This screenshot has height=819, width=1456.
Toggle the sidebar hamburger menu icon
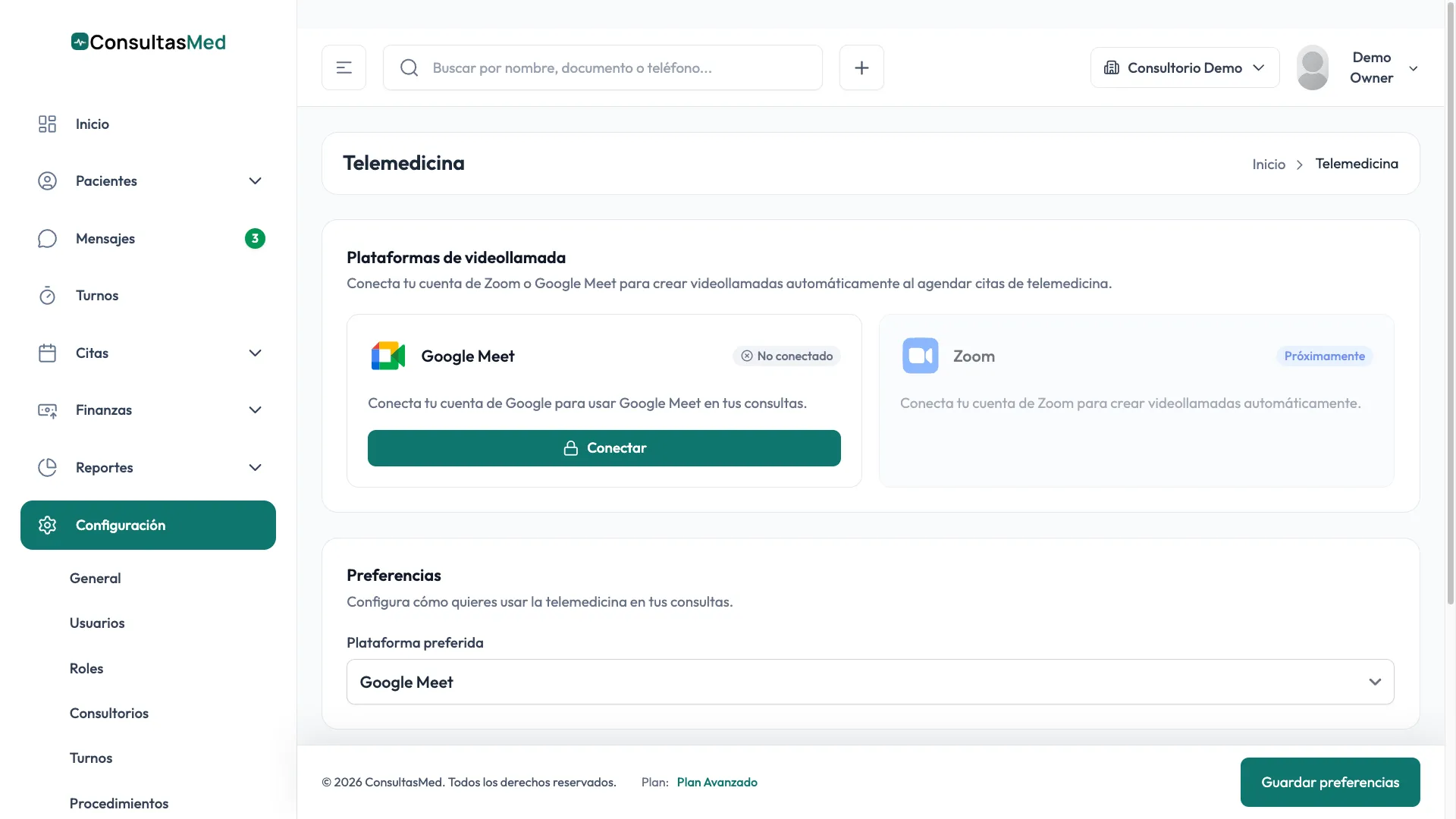344,67
